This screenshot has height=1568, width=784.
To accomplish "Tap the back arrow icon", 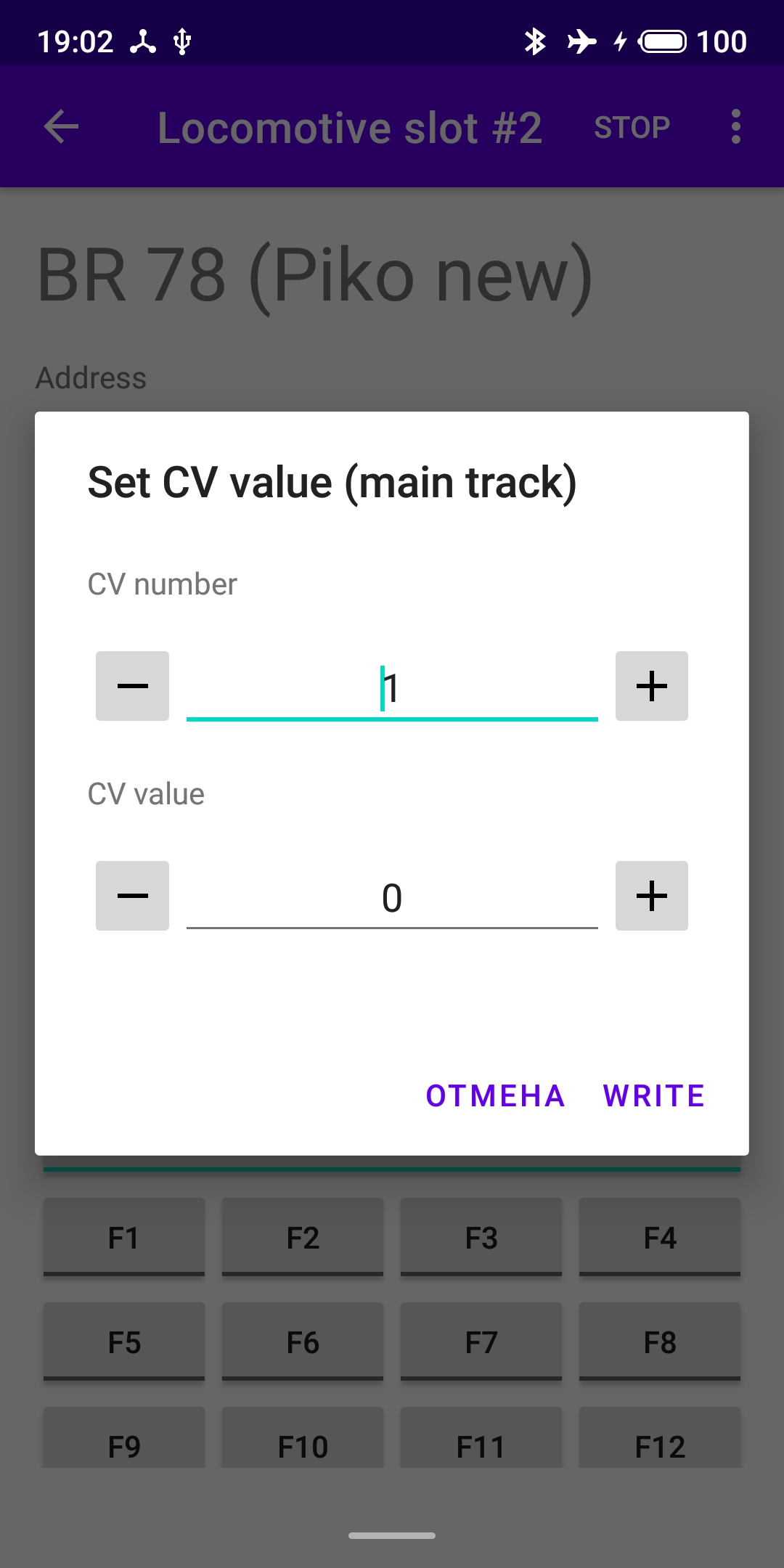I will tap(62, 127).
